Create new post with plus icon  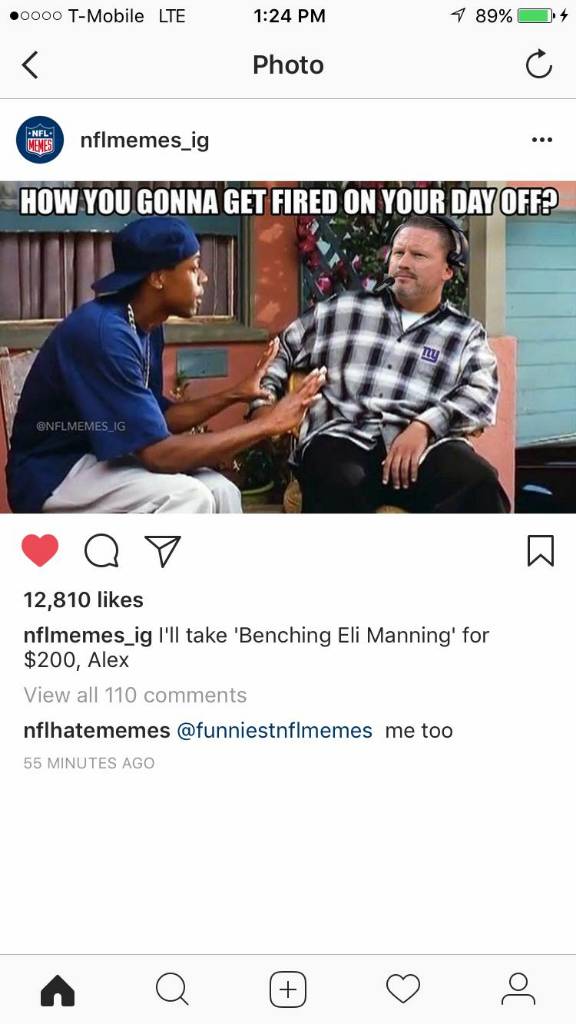288,990
